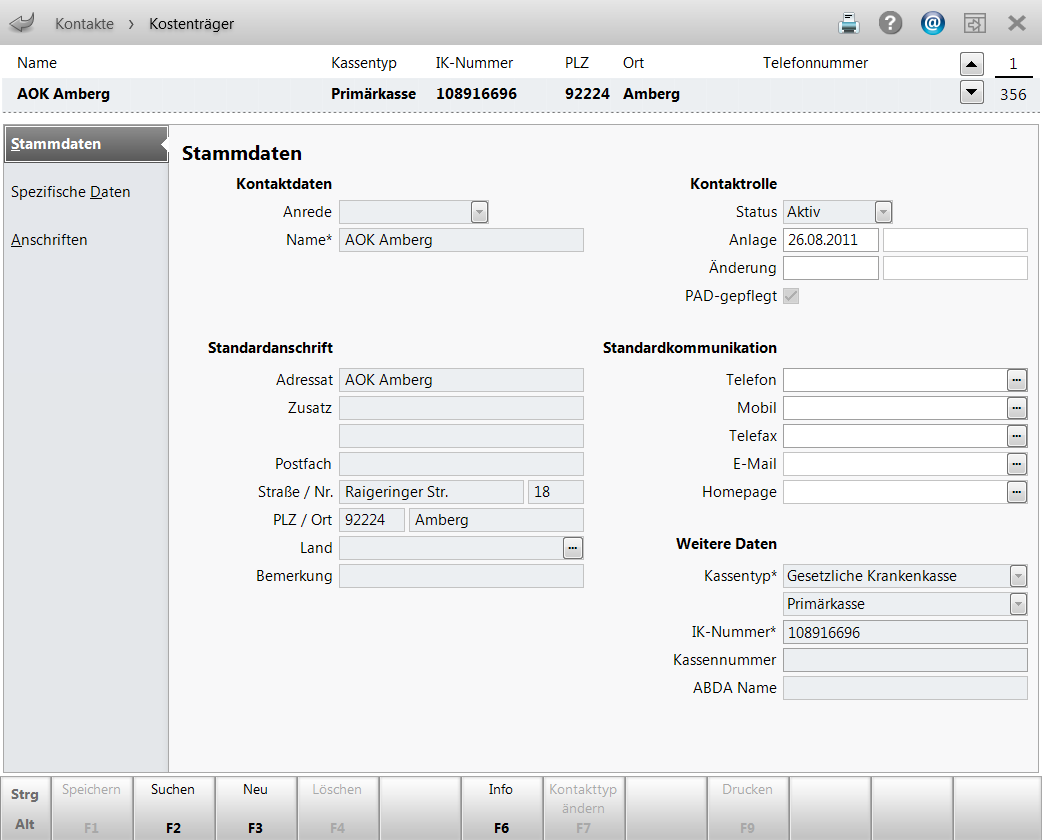Click Kontakttyp ändern F7 button
This screenshot has width=1042, height=840.
pyautogui.click(x=583, y=808)
